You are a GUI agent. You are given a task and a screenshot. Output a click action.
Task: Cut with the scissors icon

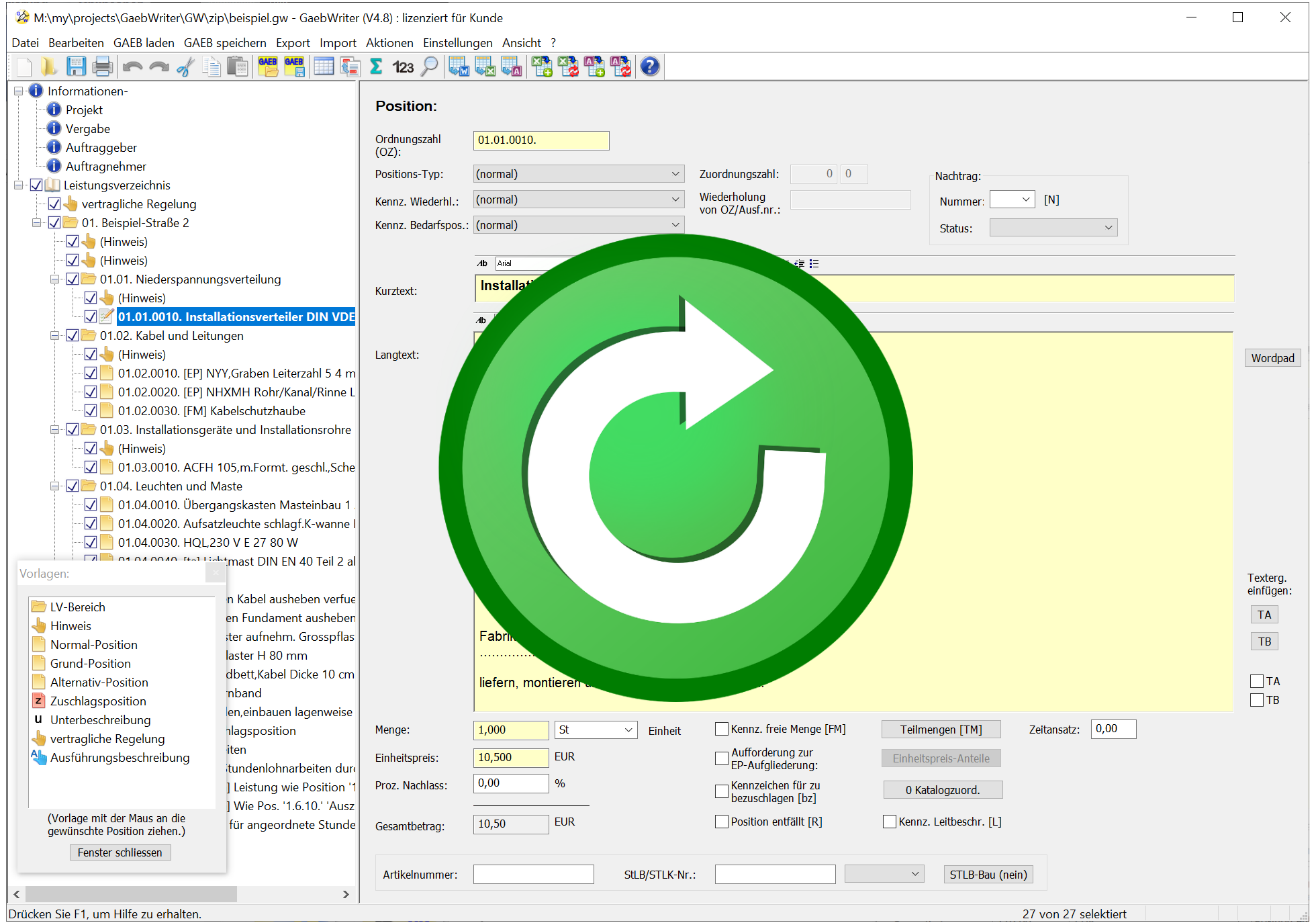(x=185, y=67)
